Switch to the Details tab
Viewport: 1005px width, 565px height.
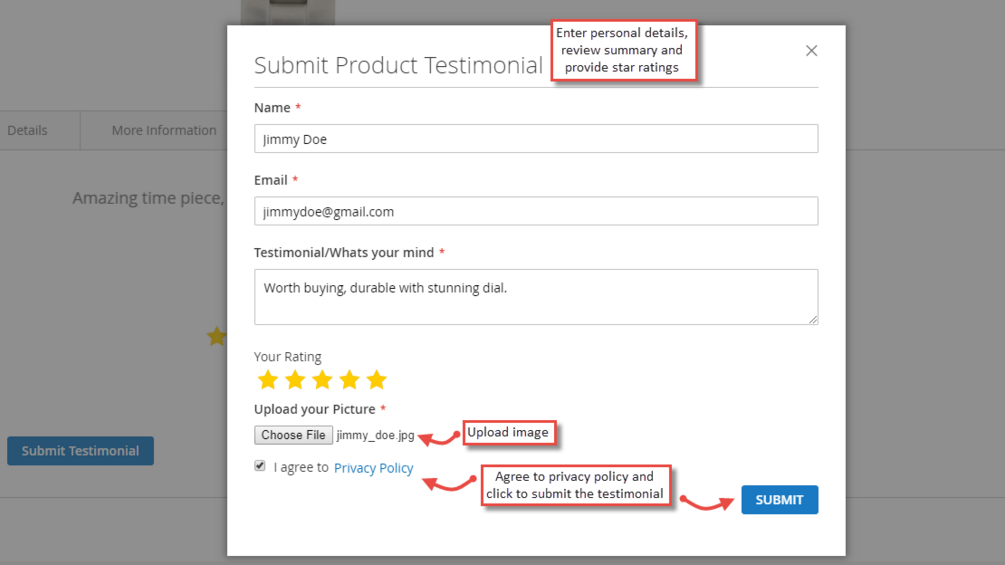point(28,130)
